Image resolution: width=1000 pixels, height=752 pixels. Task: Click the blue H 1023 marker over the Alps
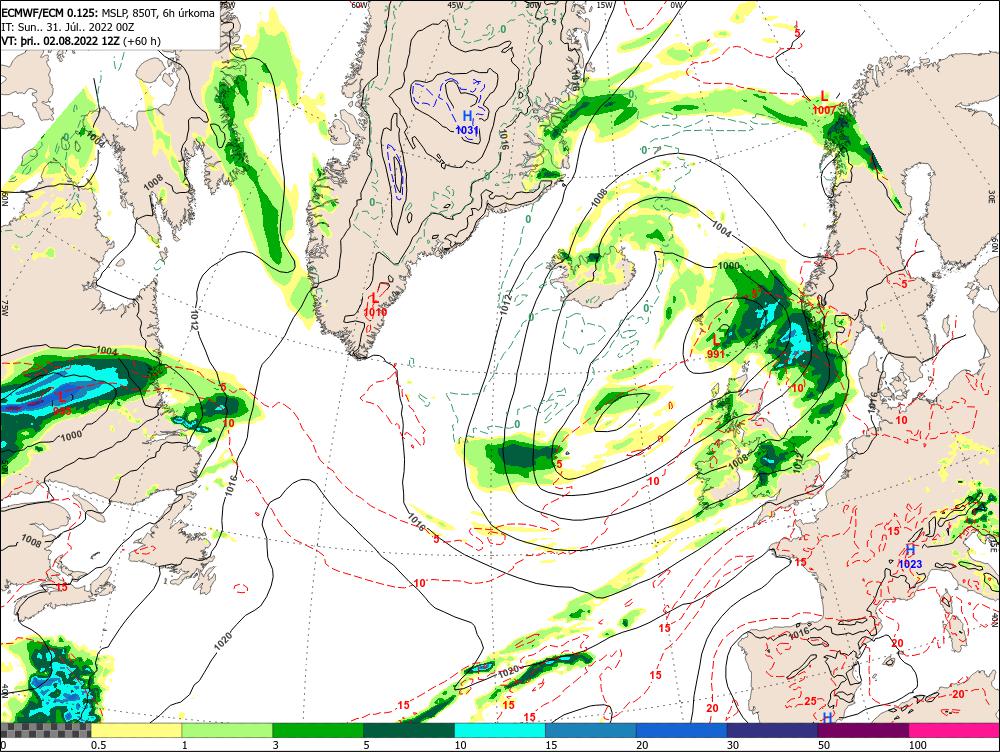click(910, 557)
